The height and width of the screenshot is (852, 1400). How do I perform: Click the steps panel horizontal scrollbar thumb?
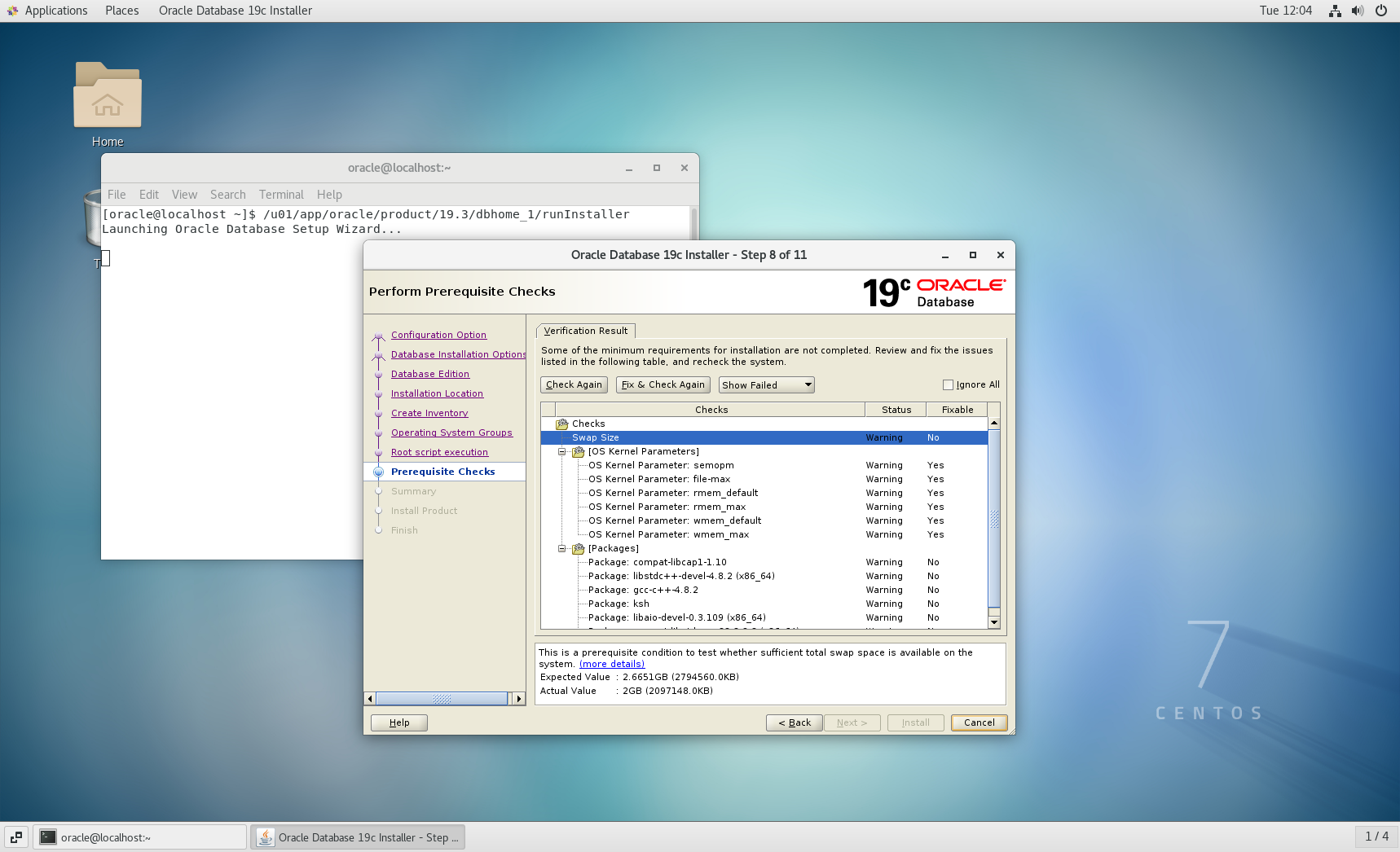pyautogui.click(x=442, y=699)
